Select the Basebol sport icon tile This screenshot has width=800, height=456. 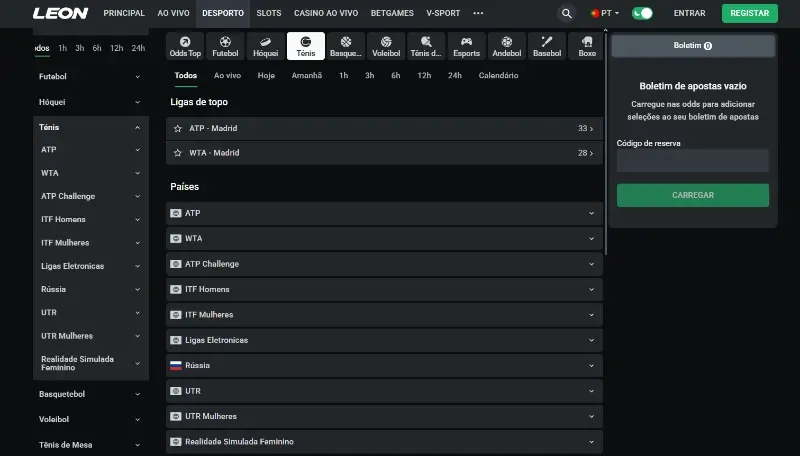point(547,46)
